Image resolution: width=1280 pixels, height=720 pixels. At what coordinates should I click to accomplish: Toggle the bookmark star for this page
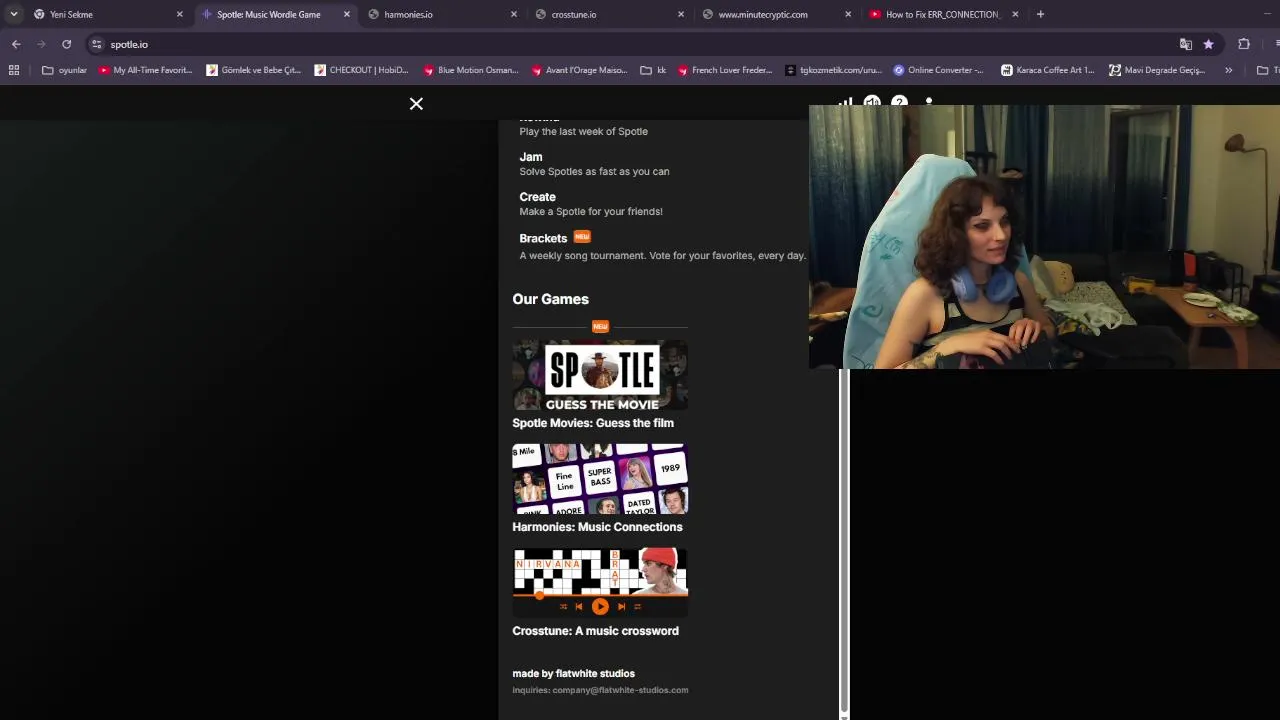pos(1208,44)
